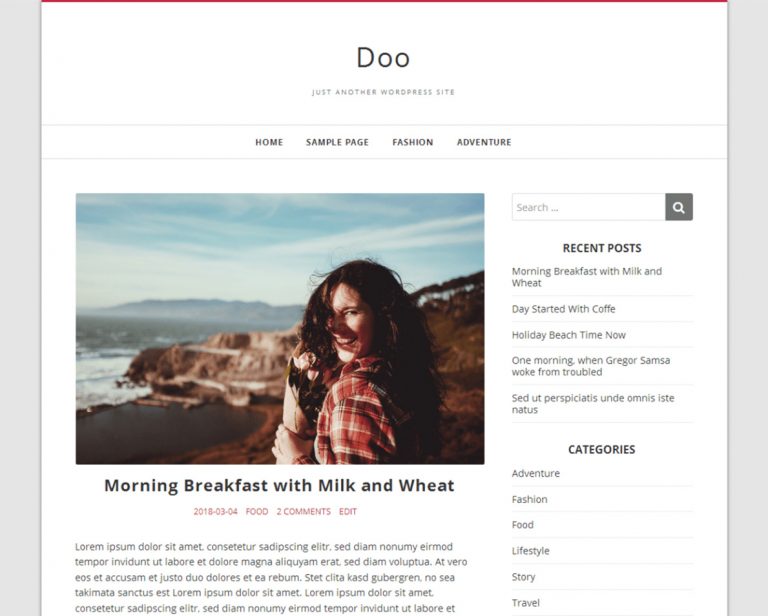
Task: Open recent post about Gregor Samsa
Action: click(x=591, y=366)
